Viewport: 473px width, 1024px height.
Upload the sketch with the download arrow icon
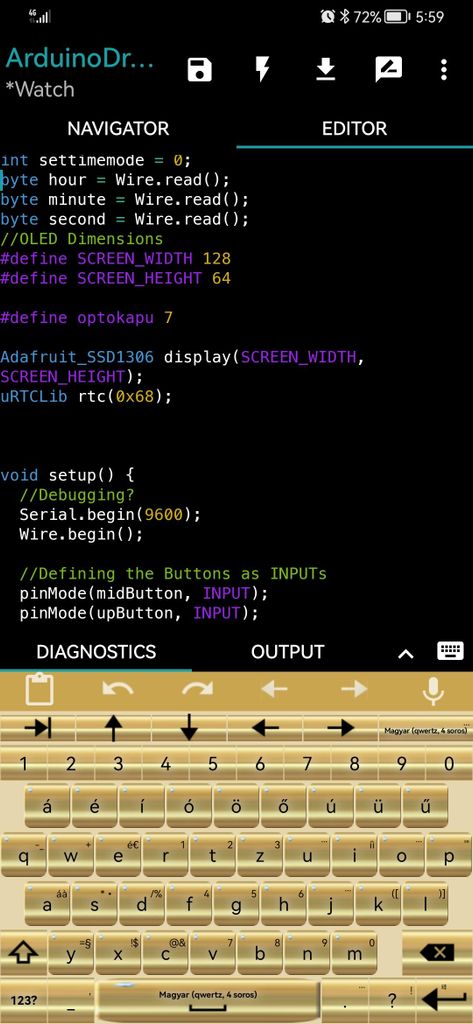326,69
